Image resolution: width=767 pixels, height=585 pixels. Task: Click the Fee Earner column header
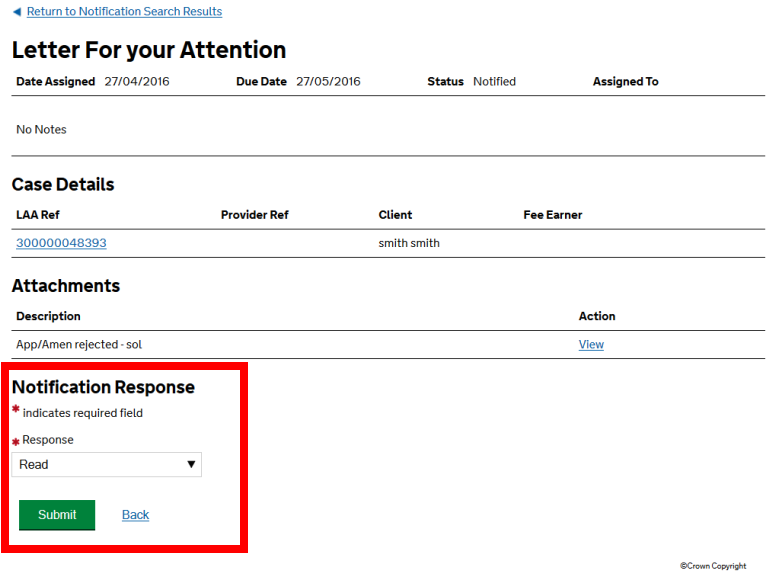[552, 215]
